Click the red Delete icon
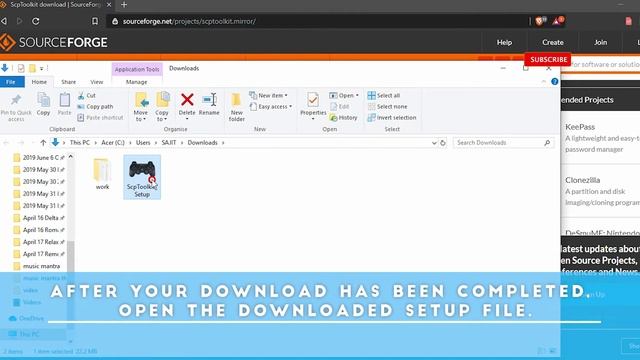Screen dimensions: 640x360 [x=187, y=99]
